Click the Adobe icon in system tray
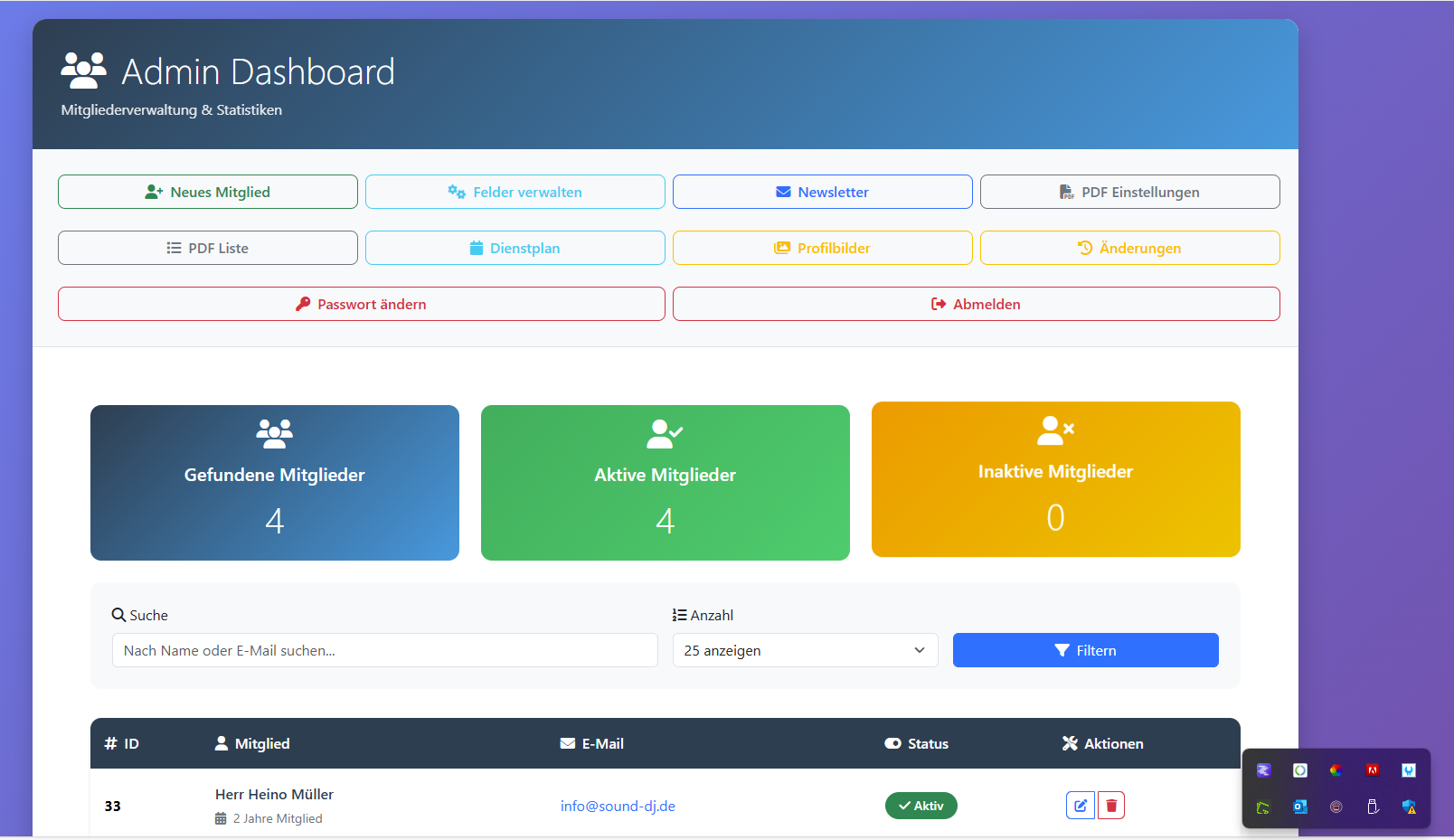Image resolution: width=1454 pixels, height=840 pixels. (1373, 770)
